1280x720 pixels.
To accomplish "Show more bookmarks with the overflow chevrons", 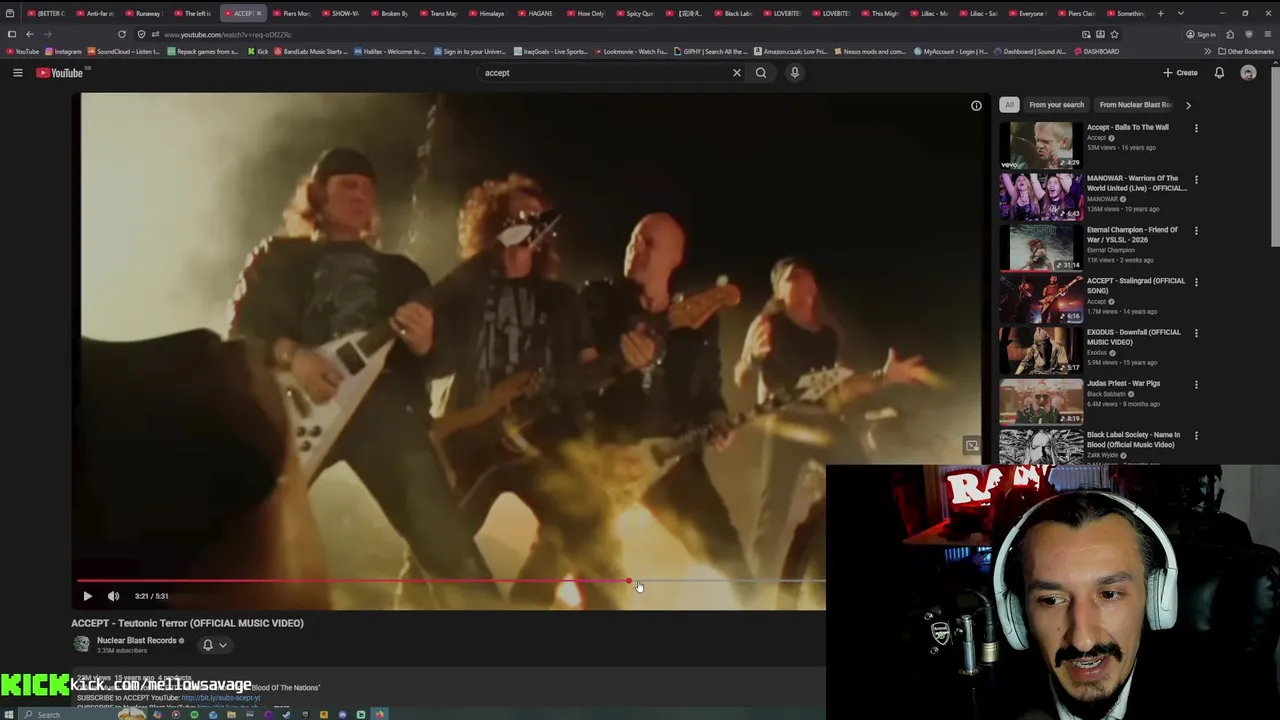I will coord(1207,51).
